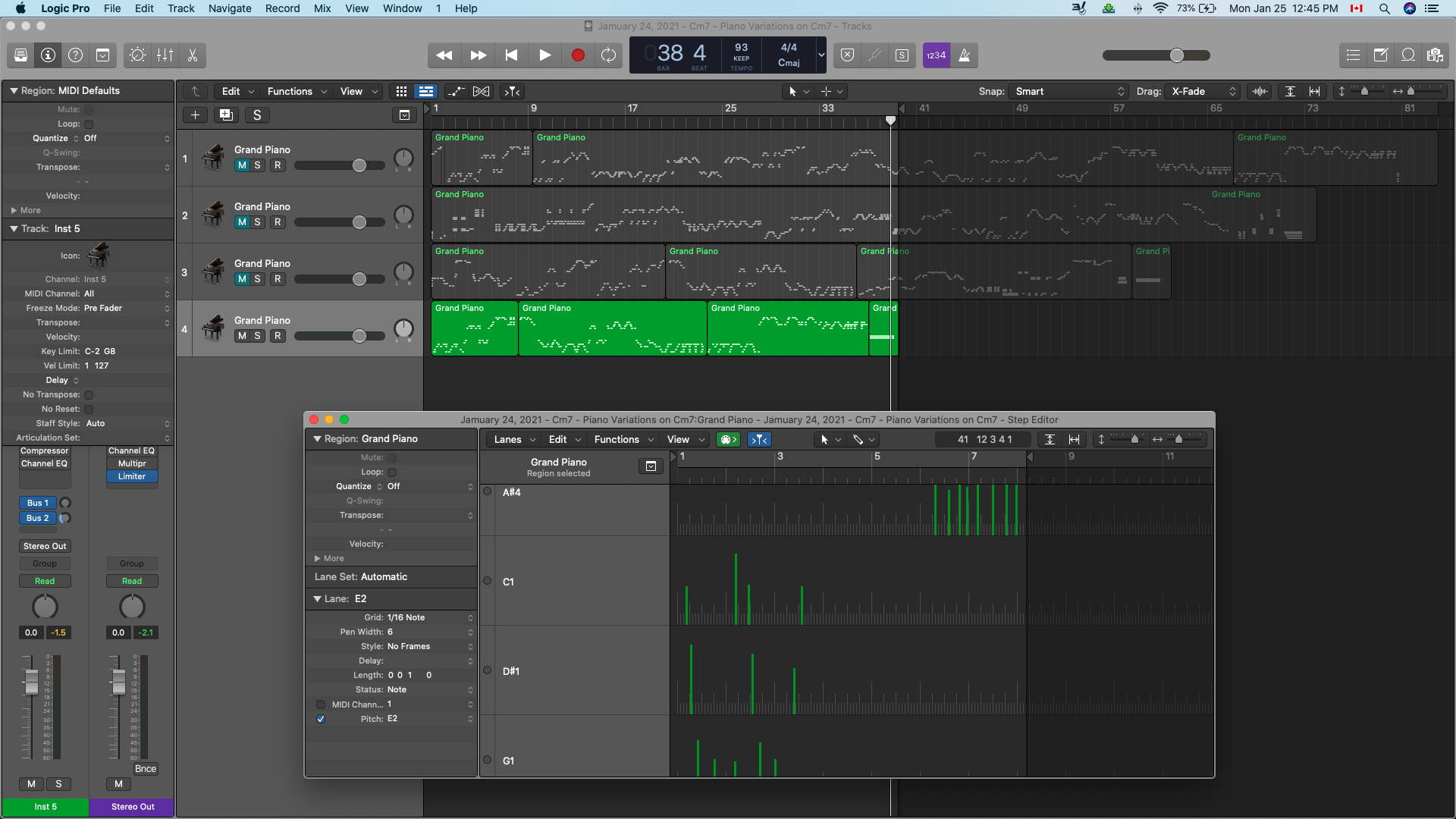Toggle the Solo button in control bar
Viewport: 1456px width, 819px height.
pyautogui.click(x=902, y=55)
